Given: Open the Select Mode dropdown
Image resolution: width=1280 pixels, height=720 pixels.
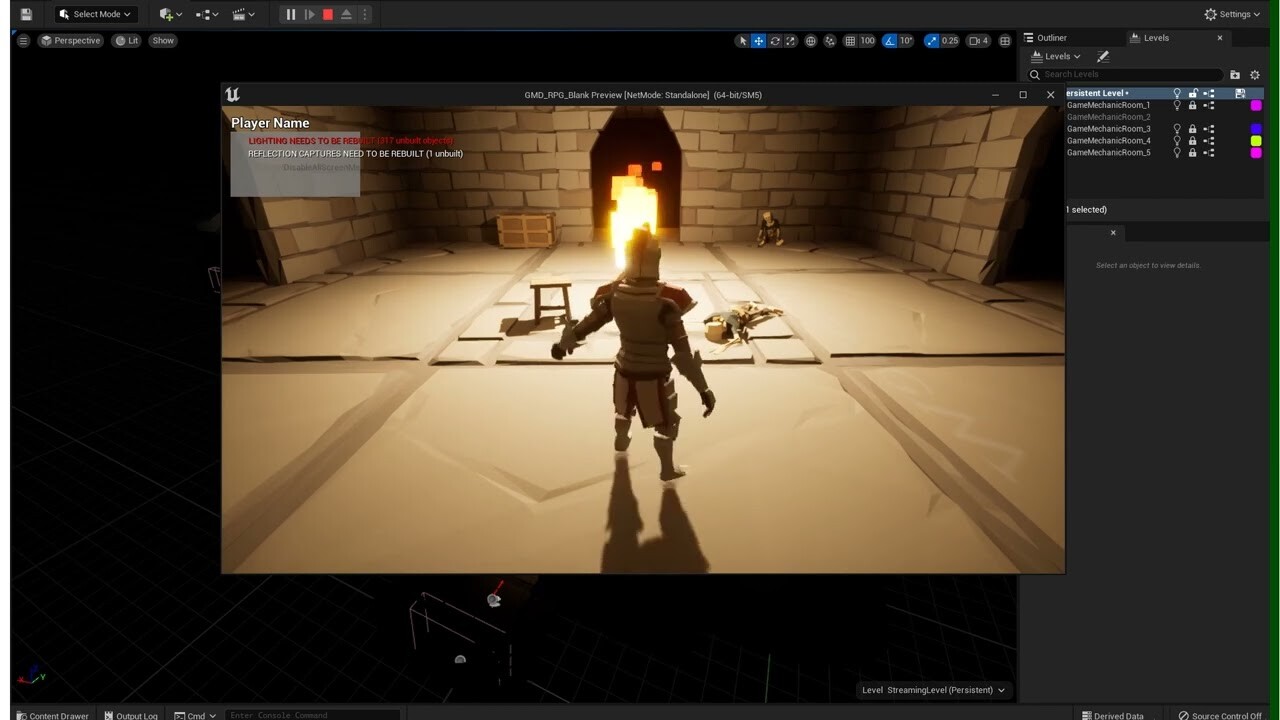Looking at the screenshot, I should pyautogui.click(x=95, y=14).
